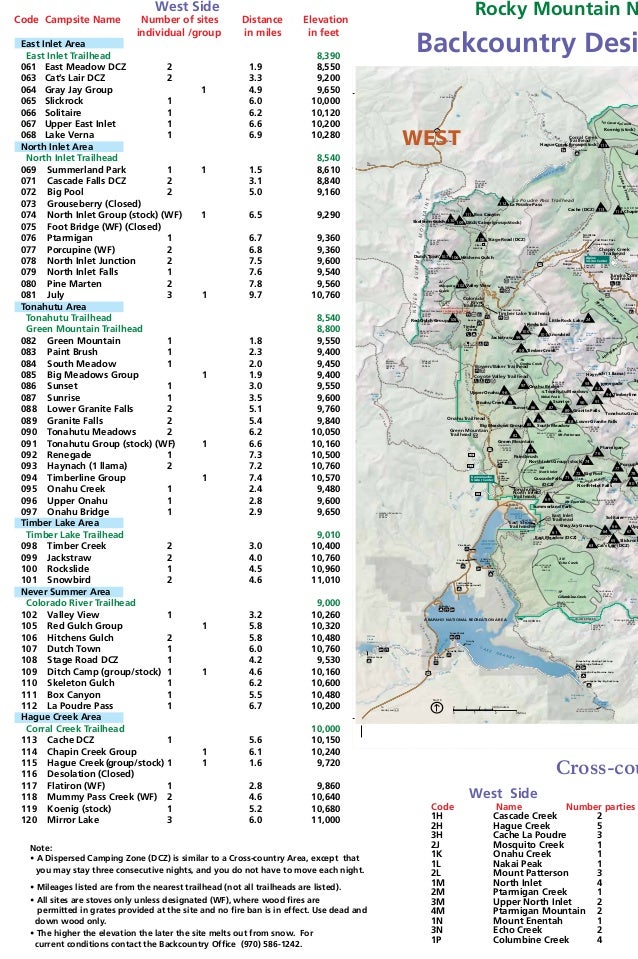Select the 'Valley View' campsite entry

click(x=73, y=615)
